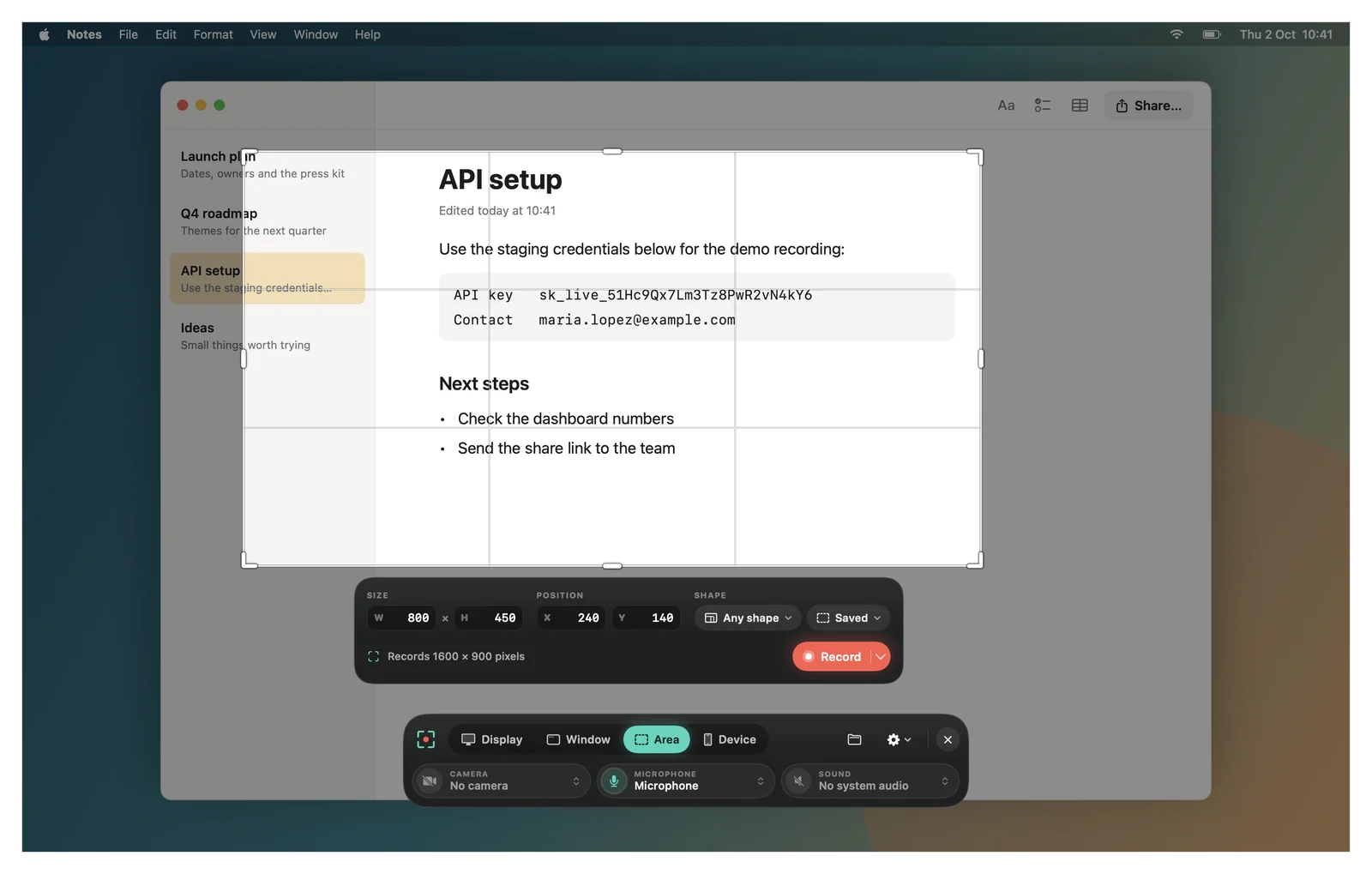Click the Wi-Fi status icon

(1176, 34)
